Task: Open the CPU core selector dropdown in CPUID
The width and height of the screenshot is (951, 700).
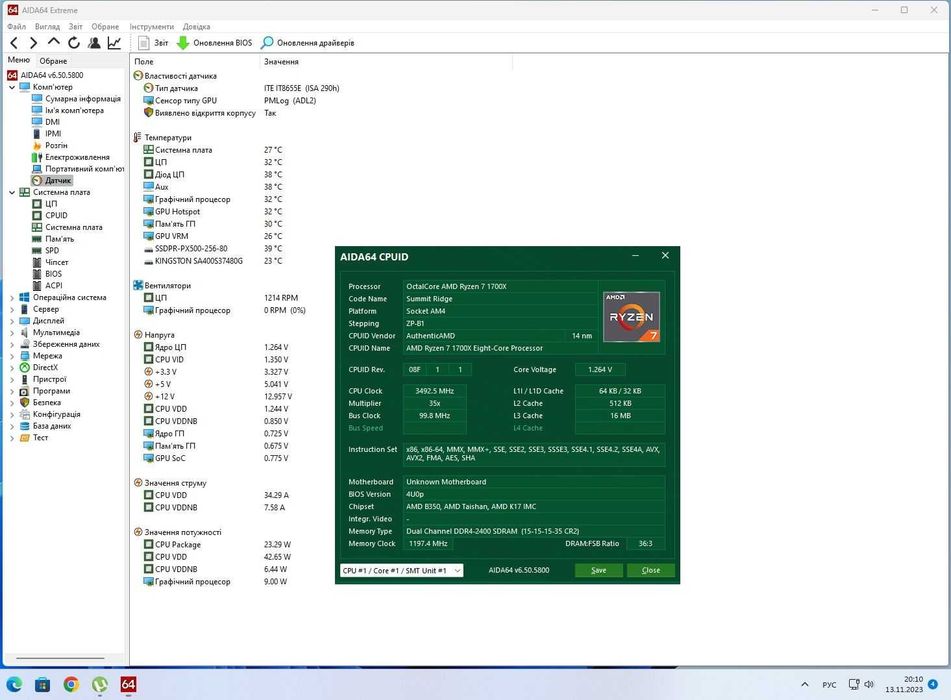Action: [402, 570]
